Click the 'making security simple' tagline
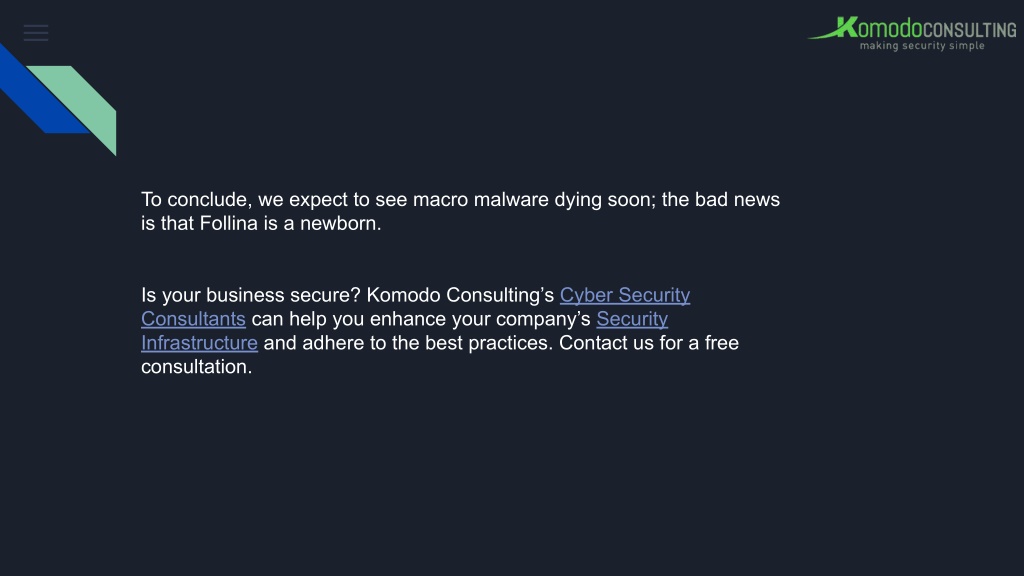Viewport: 1024px width, 576px height. pos(922,46)
